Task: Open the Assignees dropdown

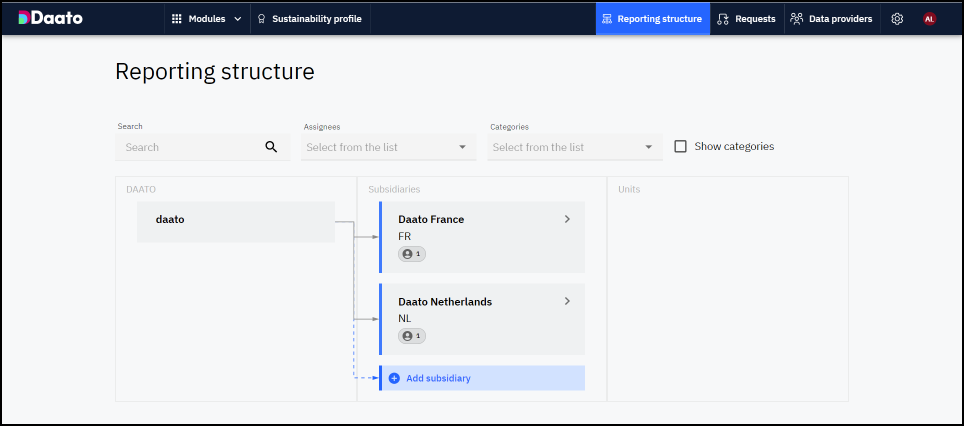Action: (x=386, y=147)
